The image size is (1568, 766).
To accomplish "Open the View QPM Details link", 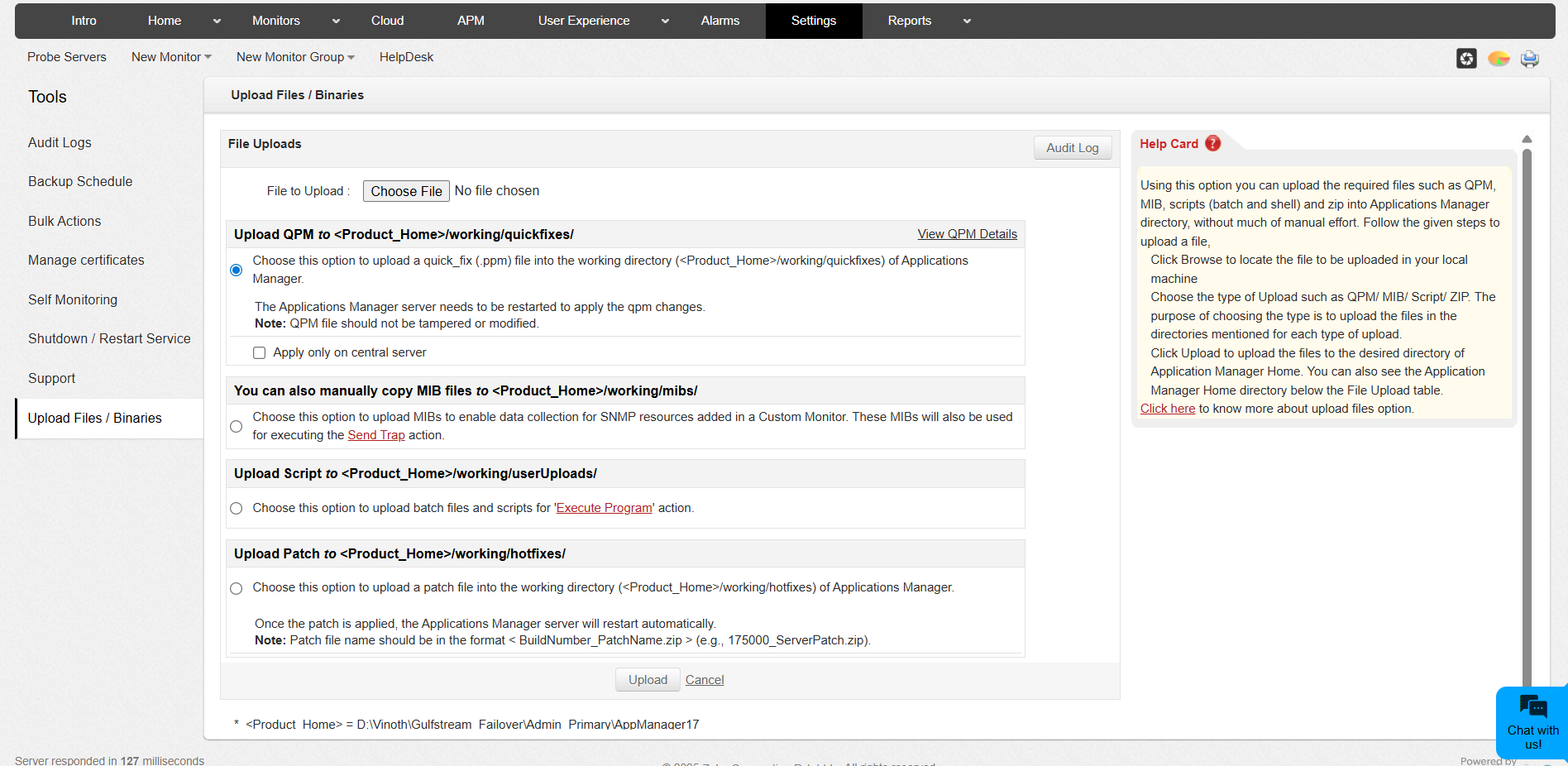I will coord(967,234).
